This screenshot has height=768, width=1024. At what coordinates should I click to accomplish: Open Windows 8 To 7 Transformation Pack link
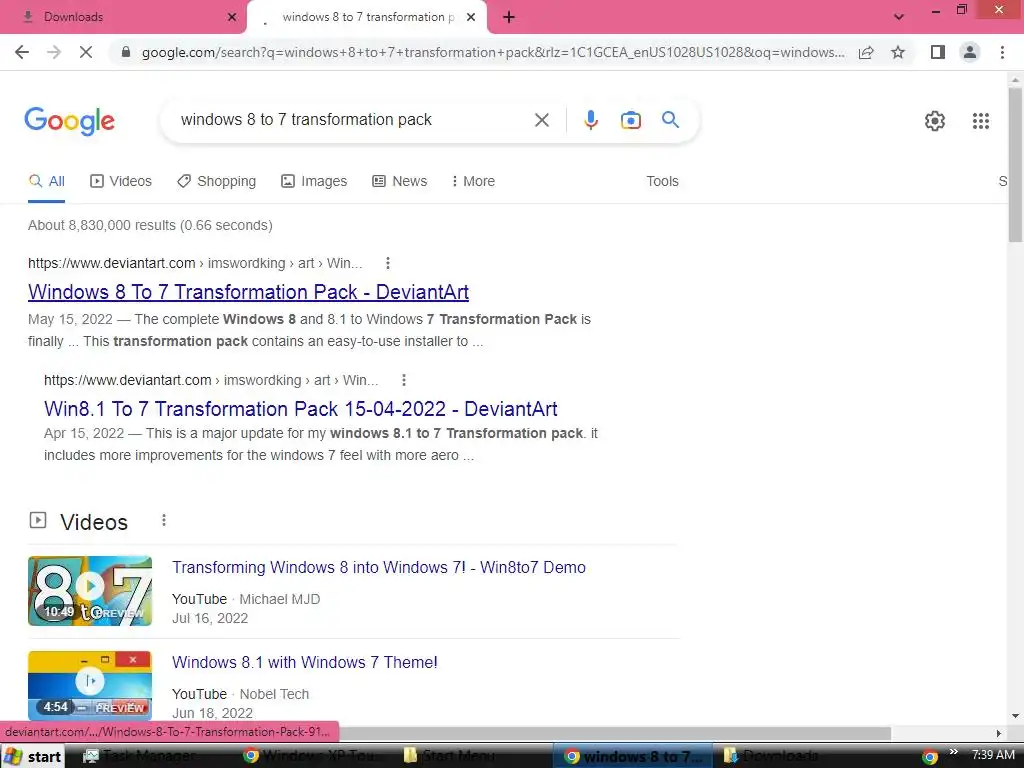point(248,292)
